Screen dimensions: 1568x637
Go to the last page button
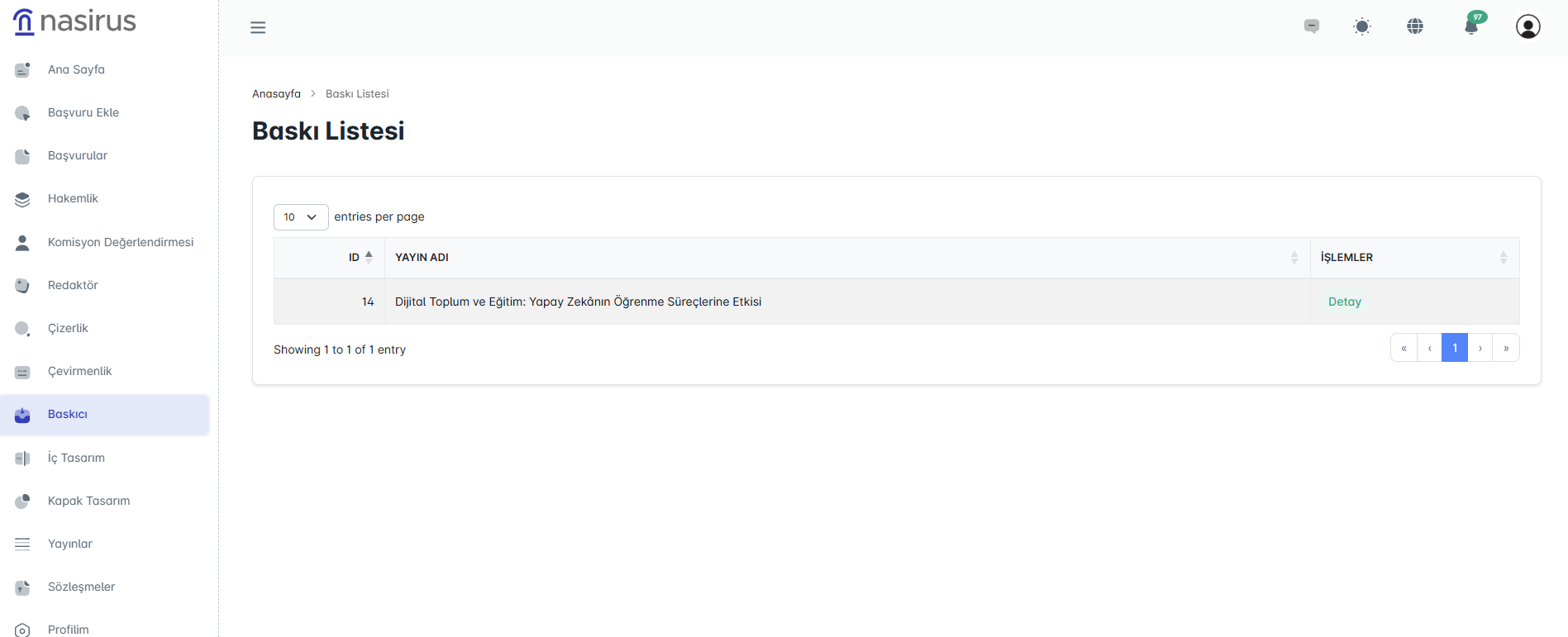(1505, 348)
